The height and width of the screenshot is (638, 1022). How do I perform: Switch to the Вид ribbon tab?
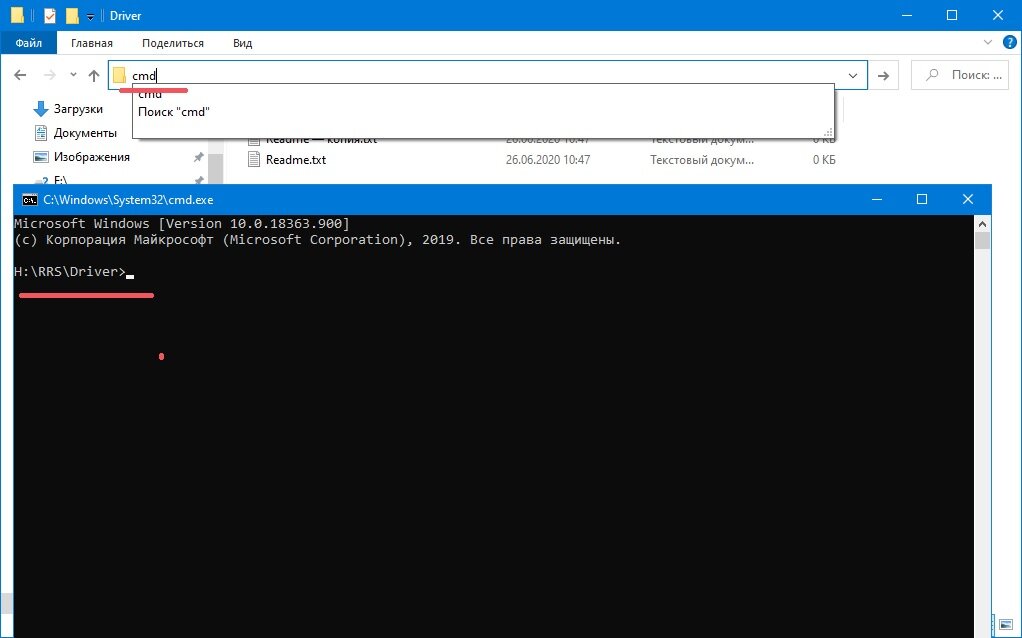(240, 42)
